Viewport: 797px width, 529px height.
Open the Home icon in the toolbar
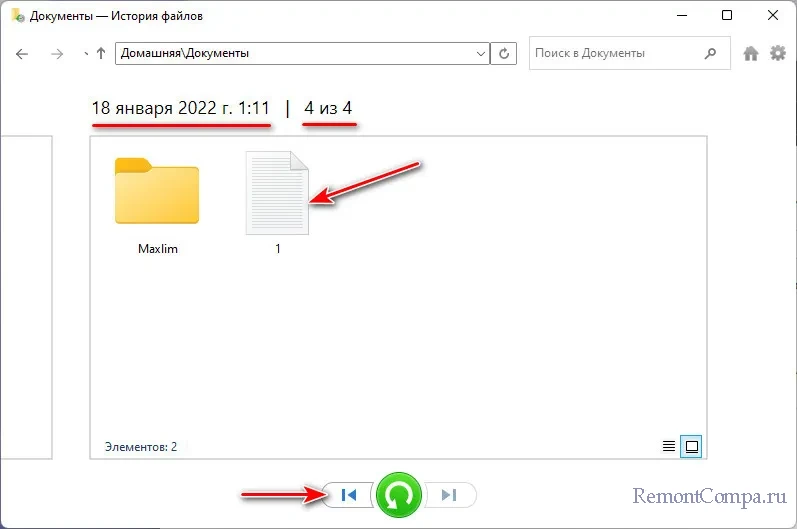(x=751, y=54)
